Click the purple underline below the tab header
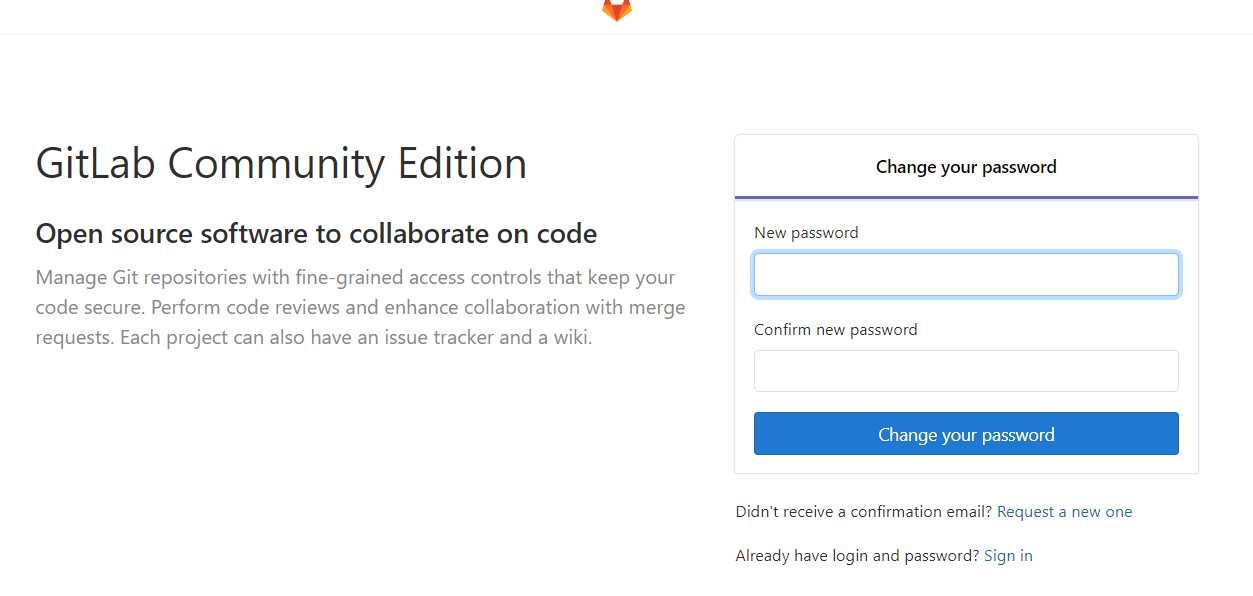This screenshot has height=596, width=1253. pyautogui.click(x=966, y=197)
